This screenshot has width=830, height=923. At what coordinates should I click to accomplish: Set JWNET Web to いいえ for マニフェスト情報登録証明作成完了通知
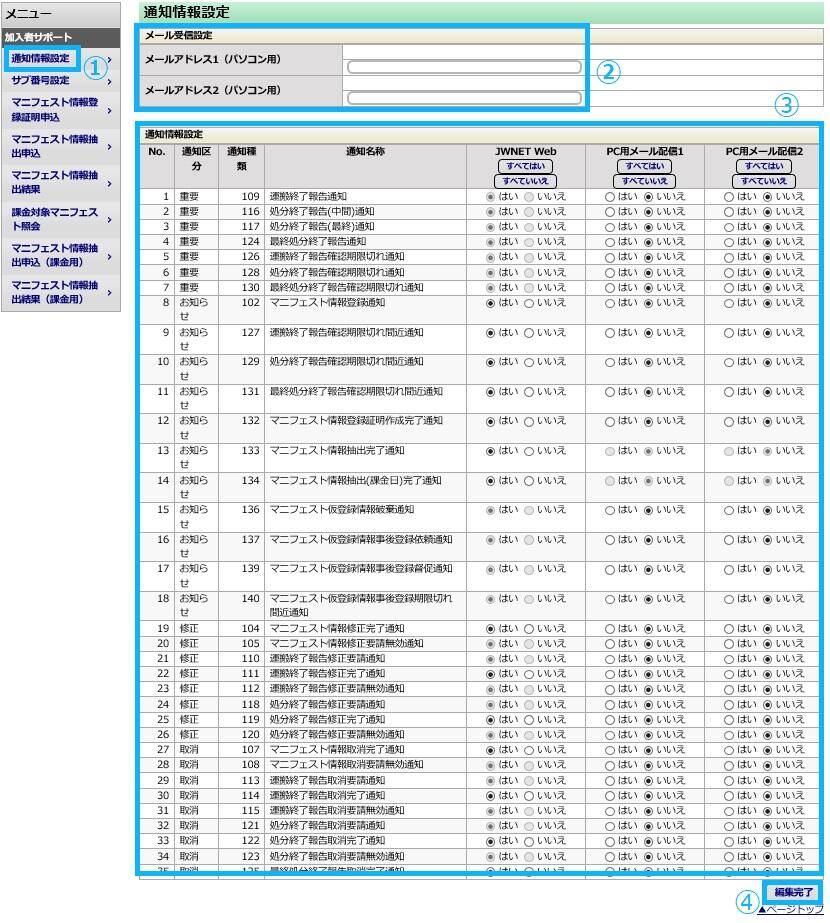click(x=529, y=421)
